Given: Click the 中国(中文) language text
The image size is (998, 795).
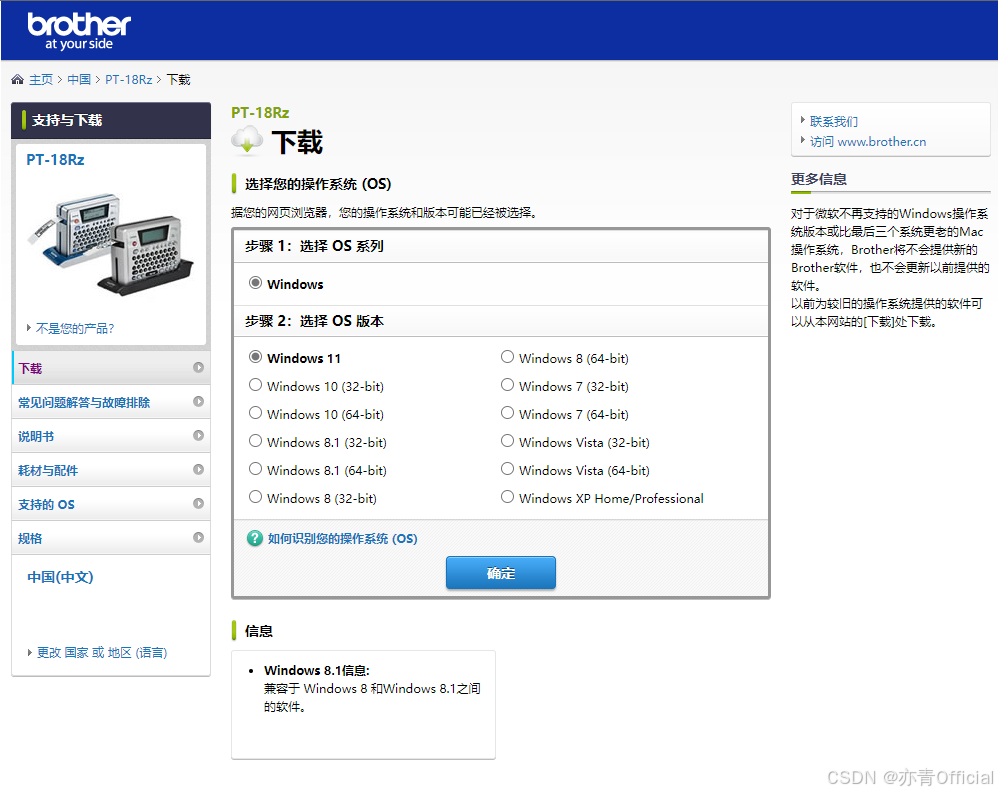Looking at the screenshot, I should click(60, 577).
